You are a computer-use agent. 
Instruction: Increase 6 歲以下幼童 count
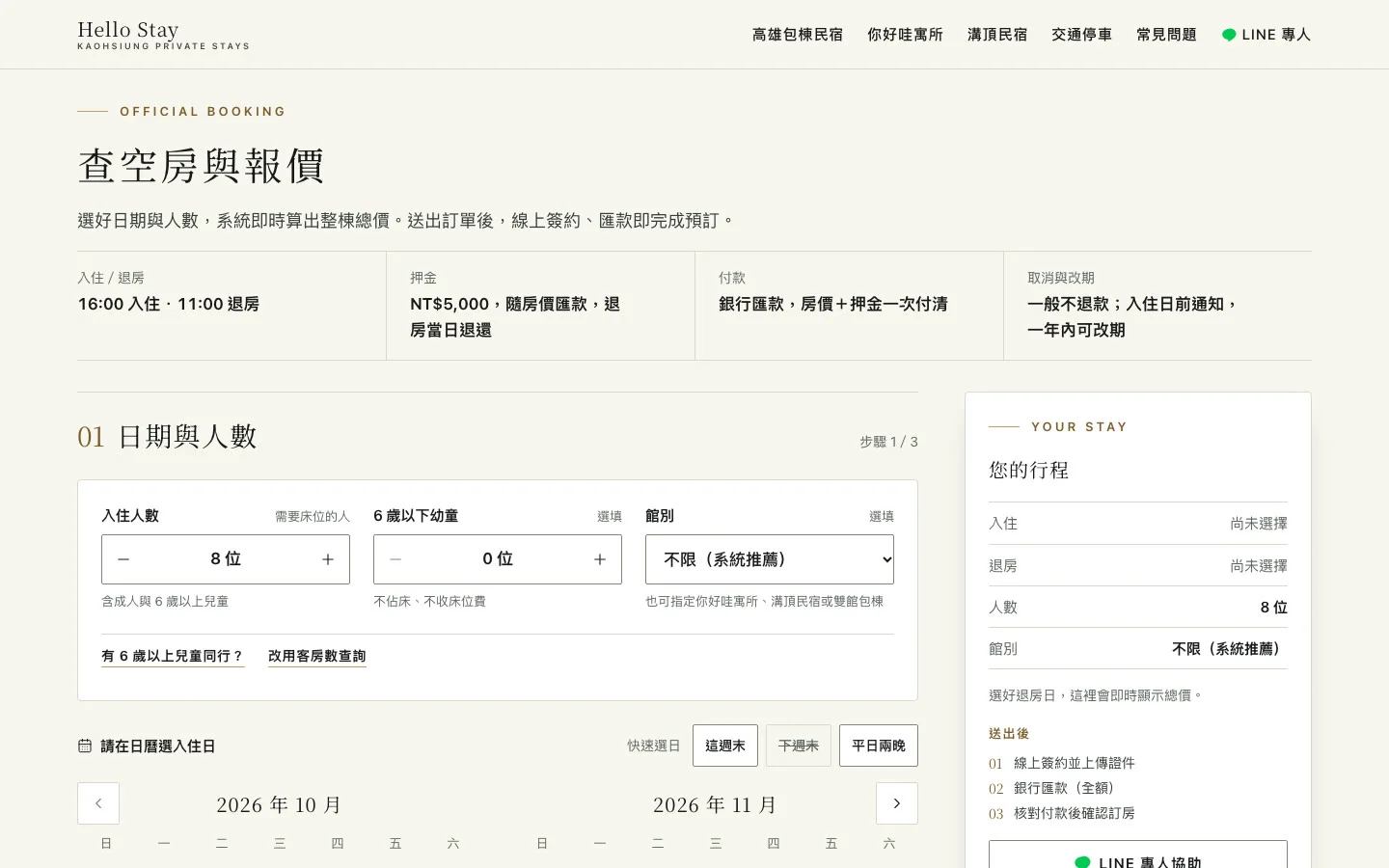click(600, 559)
